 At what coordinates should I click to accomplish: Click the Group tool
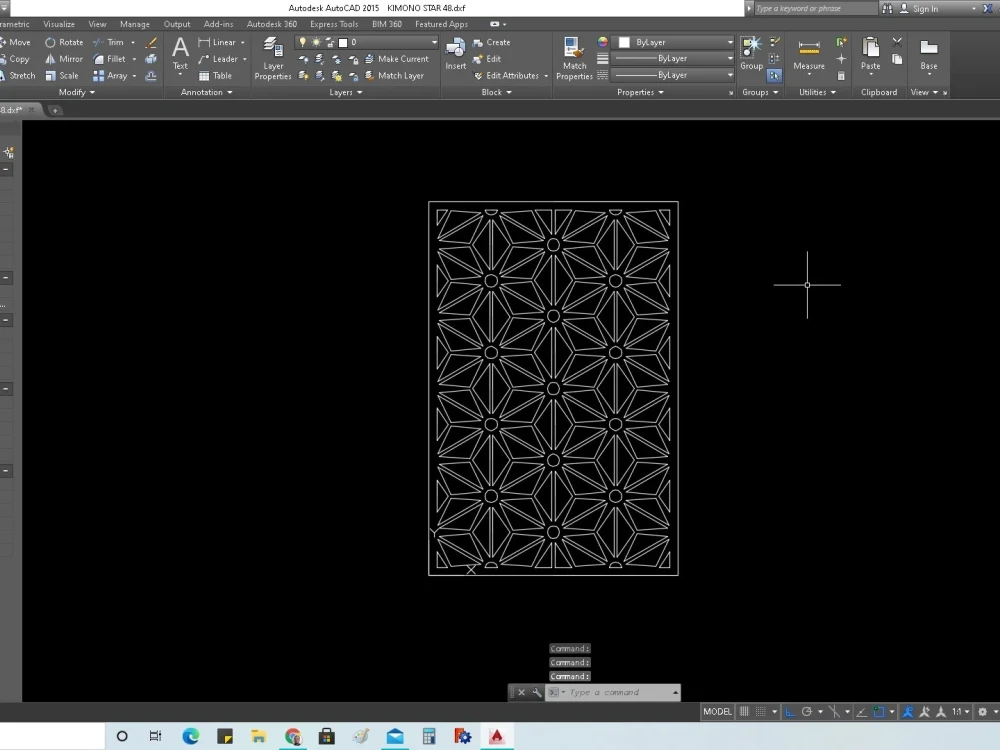coord(751,53)
